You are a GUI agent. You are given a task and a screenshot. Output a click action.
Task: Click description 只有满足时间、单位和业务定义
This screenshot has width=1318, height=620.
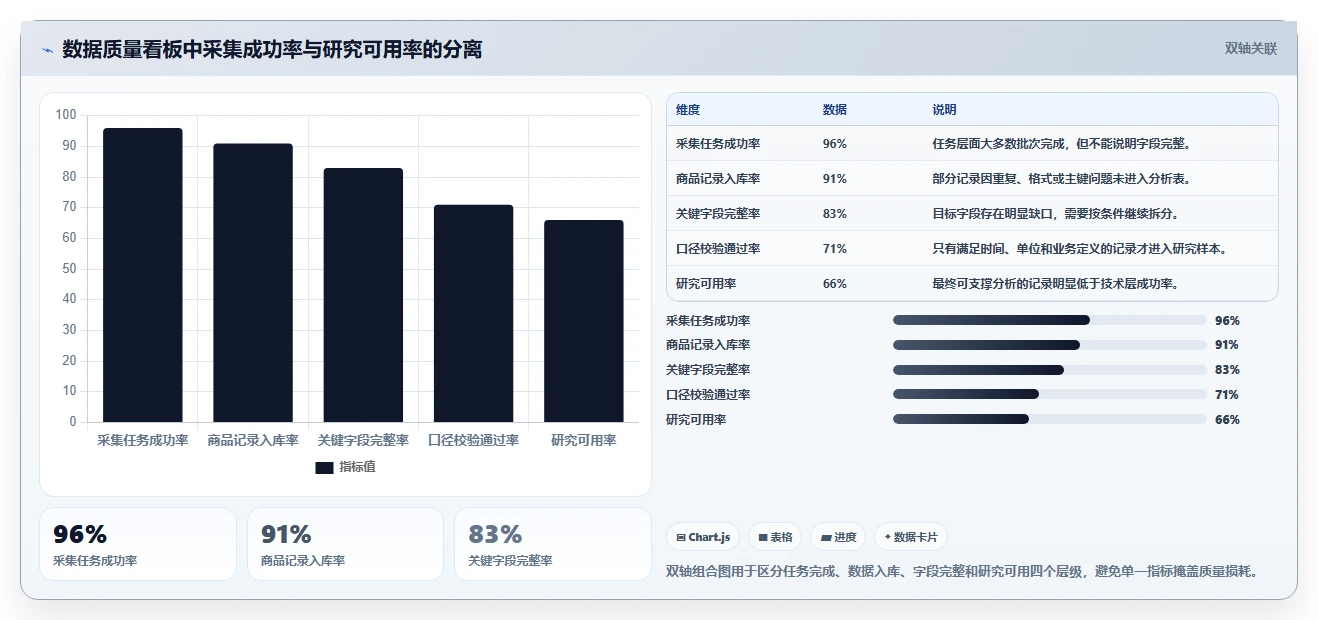(x=1079, y=249)
